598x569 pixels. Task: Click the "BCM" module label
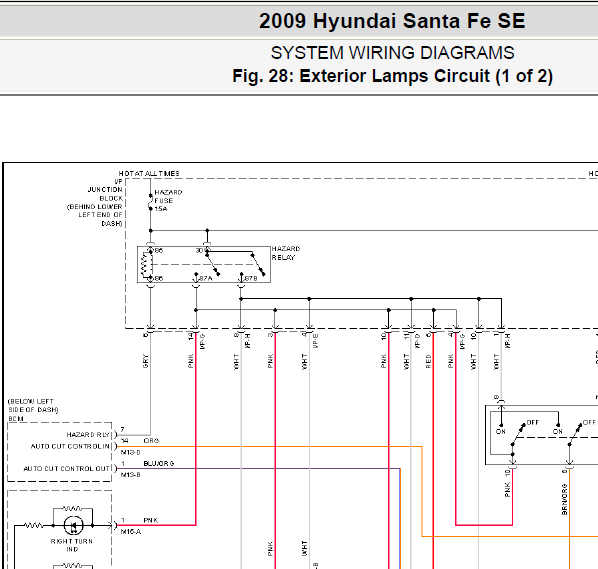pyautogui.click(x=16, y=419)
